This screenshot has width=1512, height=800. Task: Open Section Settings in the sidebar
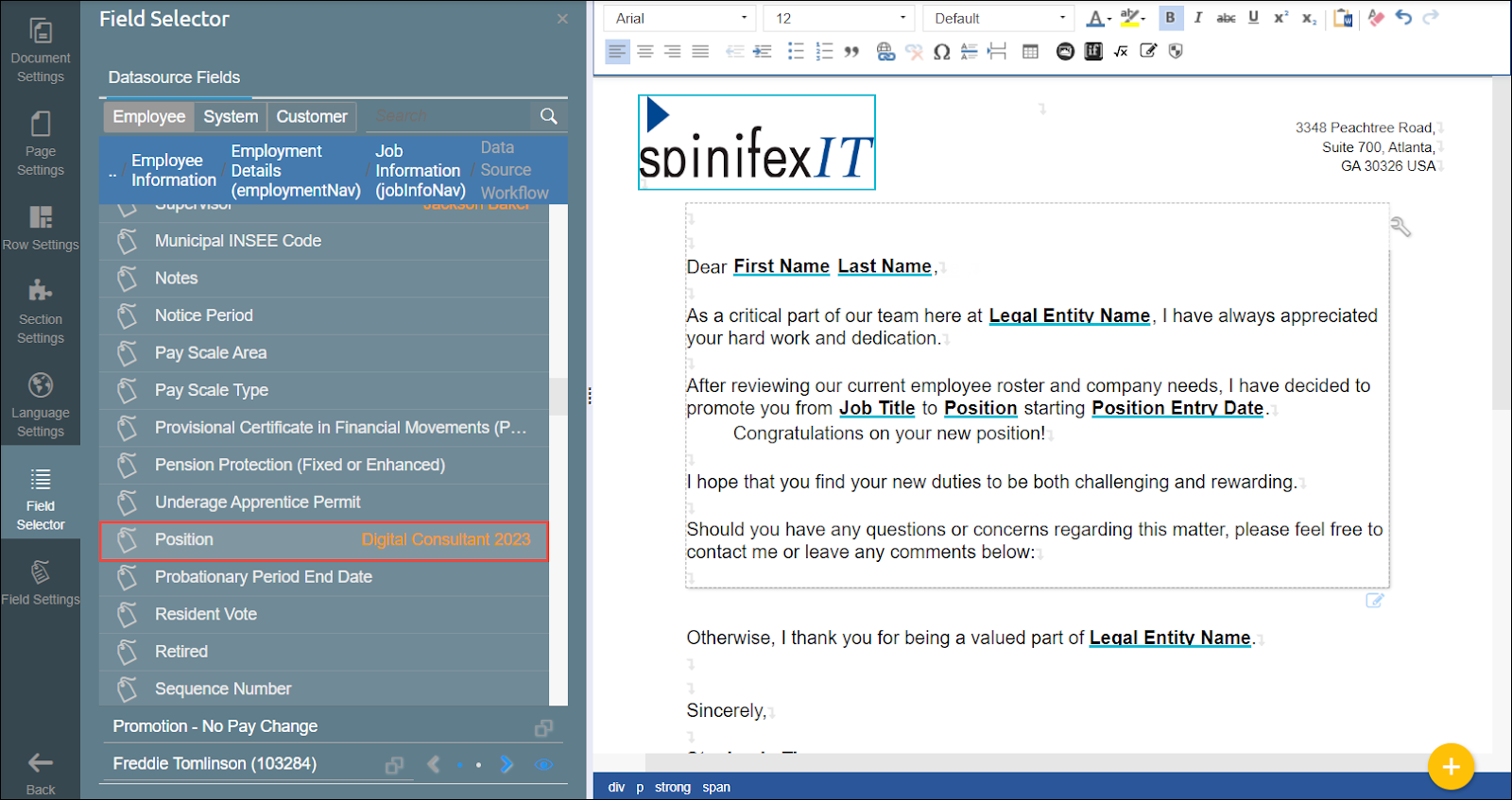pos(41,312)
